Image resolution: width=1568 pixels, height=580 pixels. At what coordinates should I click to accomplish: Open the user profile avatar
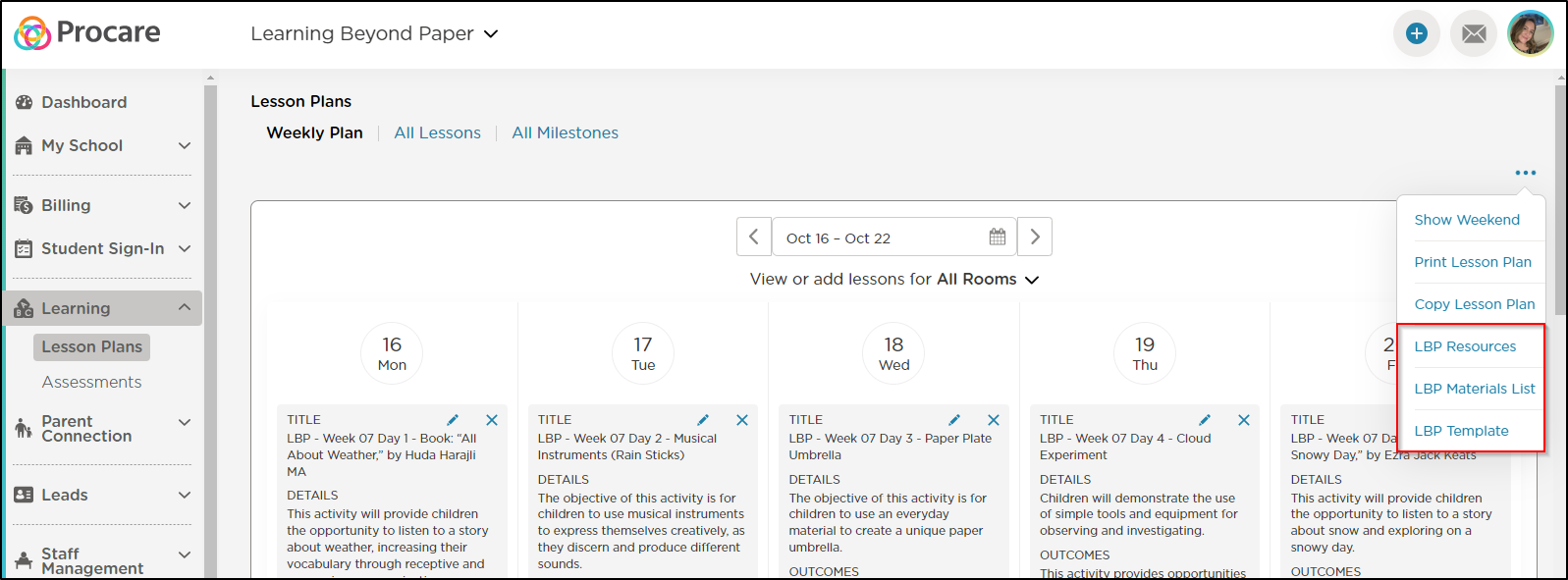[1530, 33]
